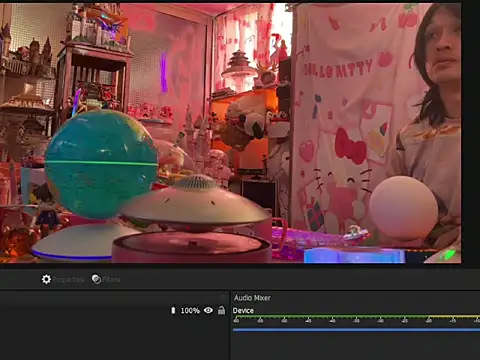Click the battery icon in the source row
The width and height of the screenshot is (480, 360).
click(x=173, y=311)
